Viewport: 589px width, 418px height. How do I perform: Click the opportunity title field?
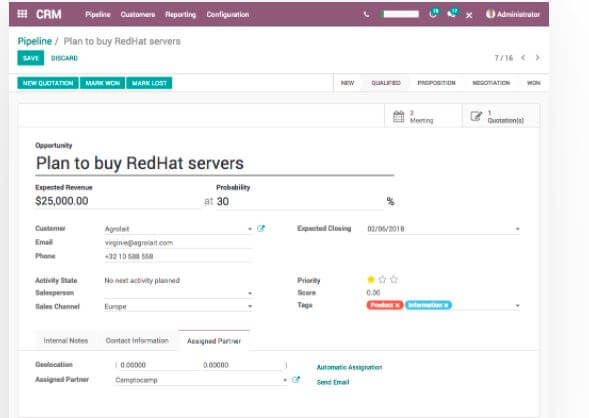point(214,164)
